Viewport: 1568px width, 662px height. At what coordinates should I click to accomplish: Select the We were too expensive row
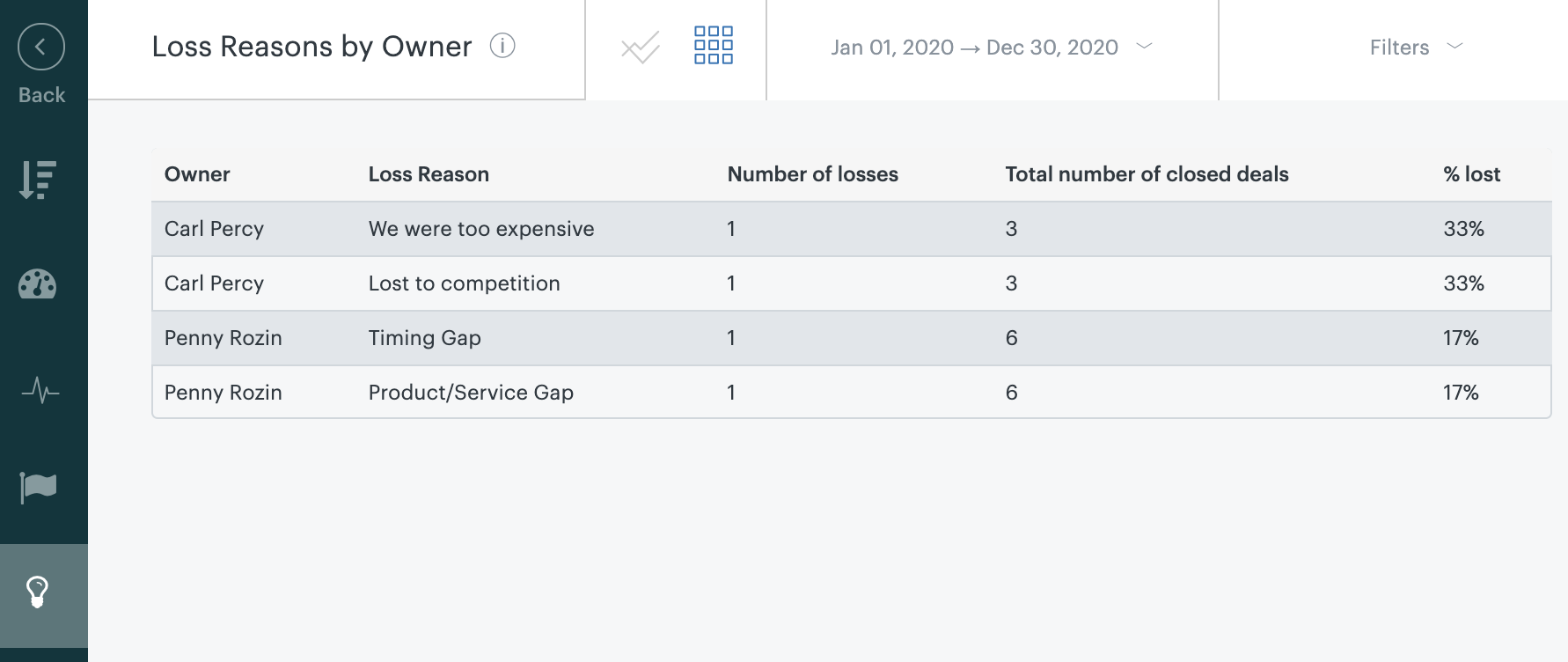point(481,229)
